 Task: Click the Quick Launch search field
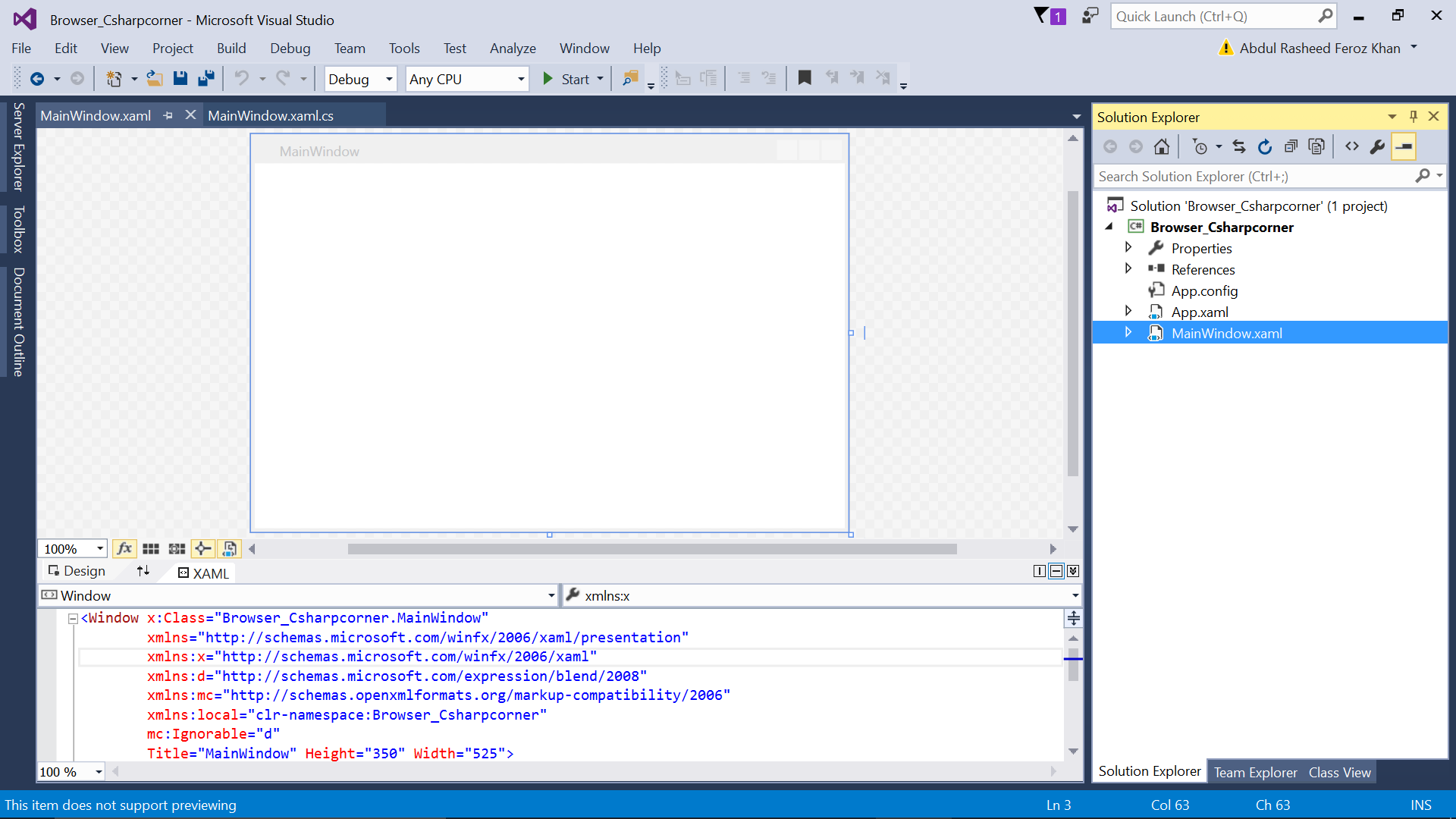click(1224, 16)
